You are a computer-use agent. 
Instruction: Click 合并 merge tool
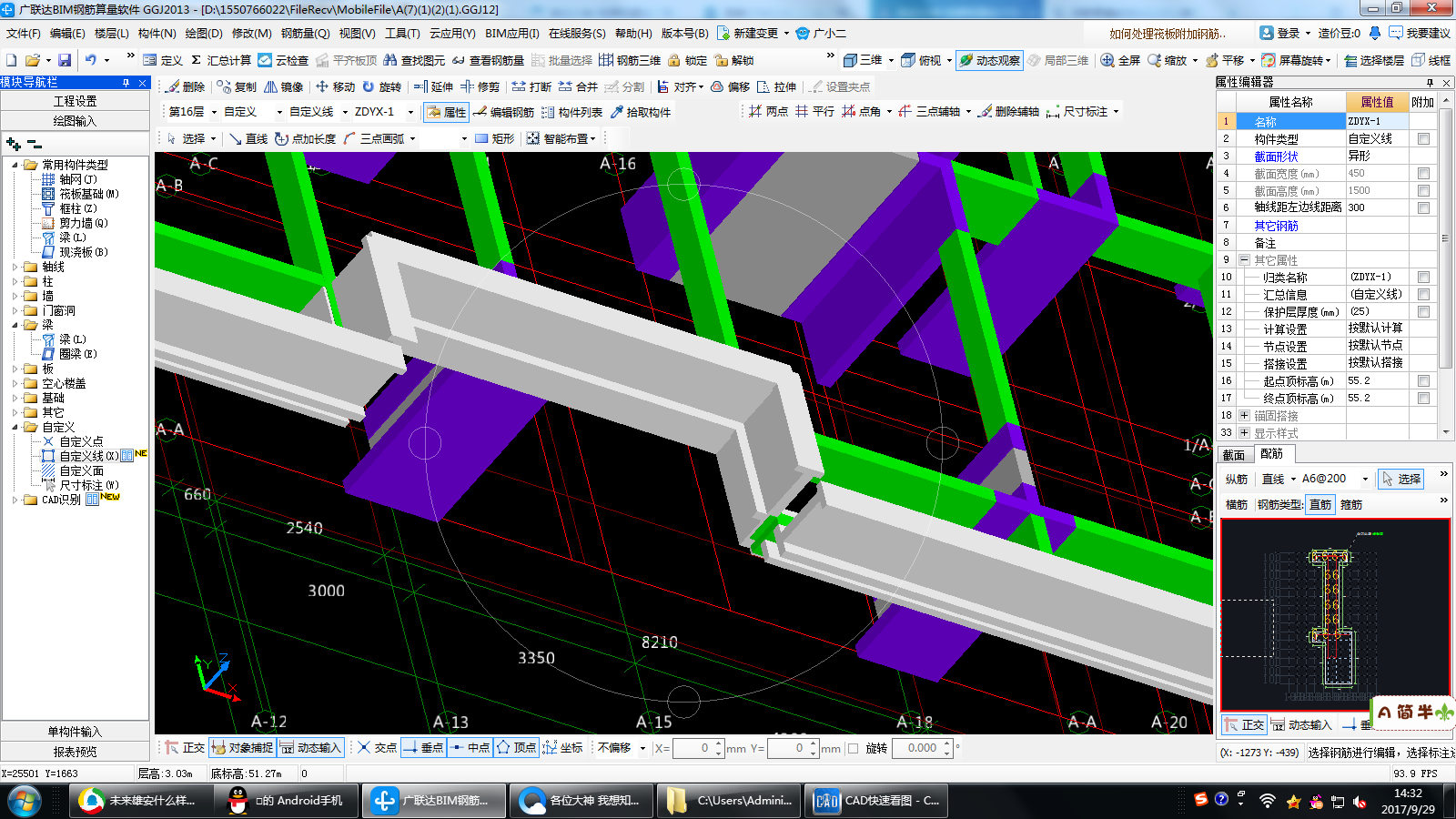click(578, 86)
